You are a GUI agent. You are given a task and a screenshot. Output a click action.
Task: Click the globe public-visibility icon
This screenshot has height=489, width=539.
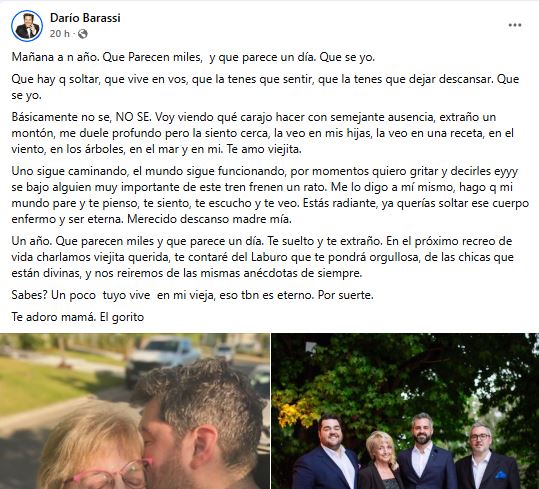82,34
